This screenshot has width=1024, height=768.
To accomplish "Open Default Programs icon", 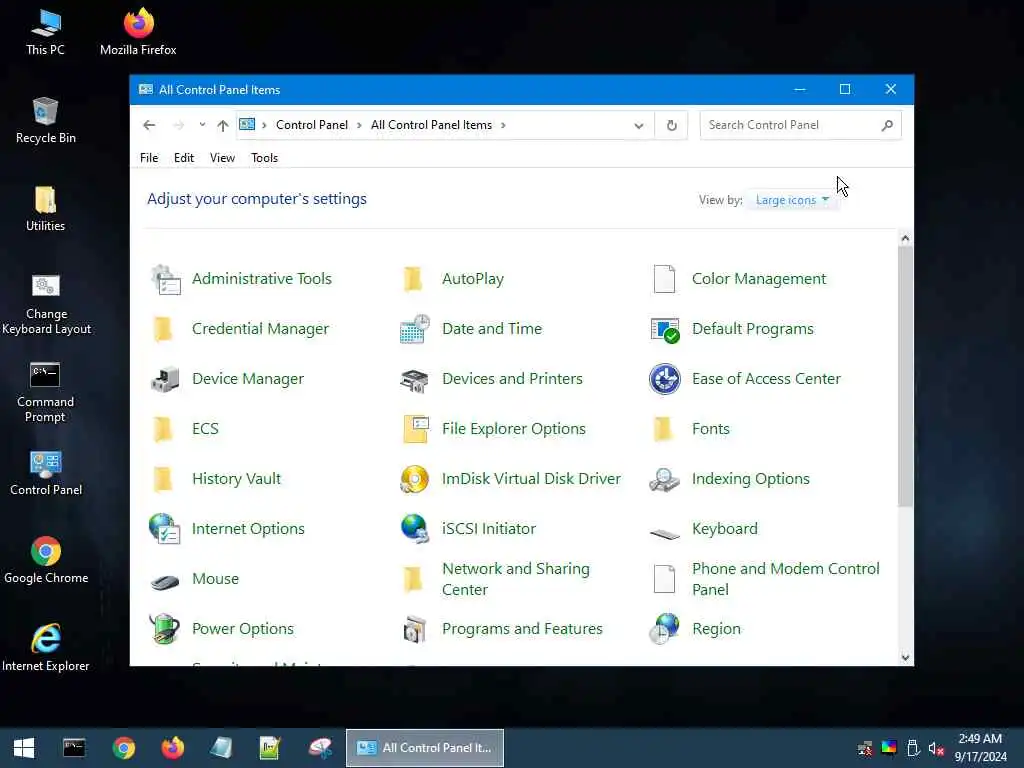I will (665, 329).
